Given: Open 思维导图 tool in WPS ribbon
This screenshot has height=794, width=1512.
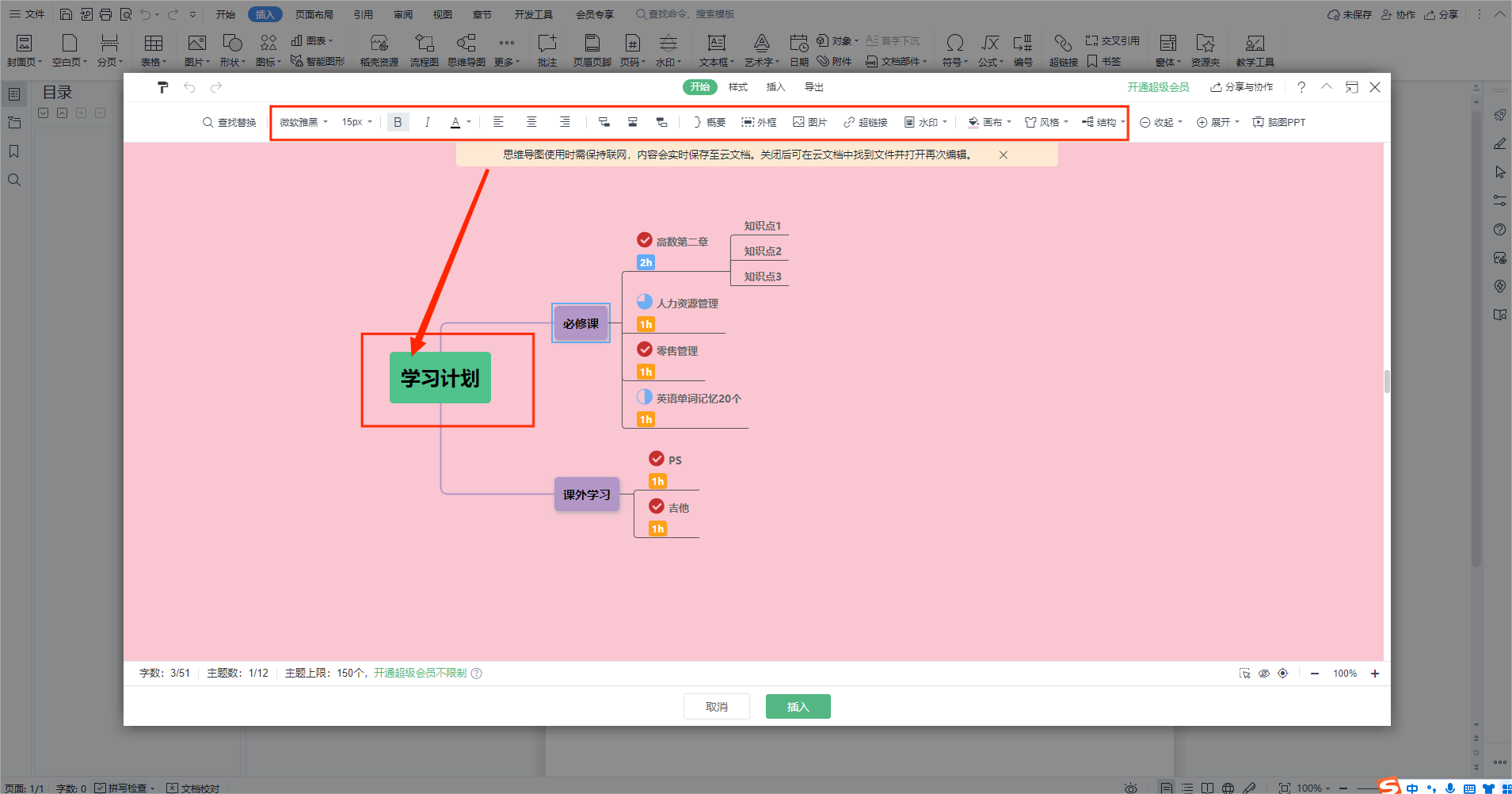Looking at the screenshot, I should [467, 50].
